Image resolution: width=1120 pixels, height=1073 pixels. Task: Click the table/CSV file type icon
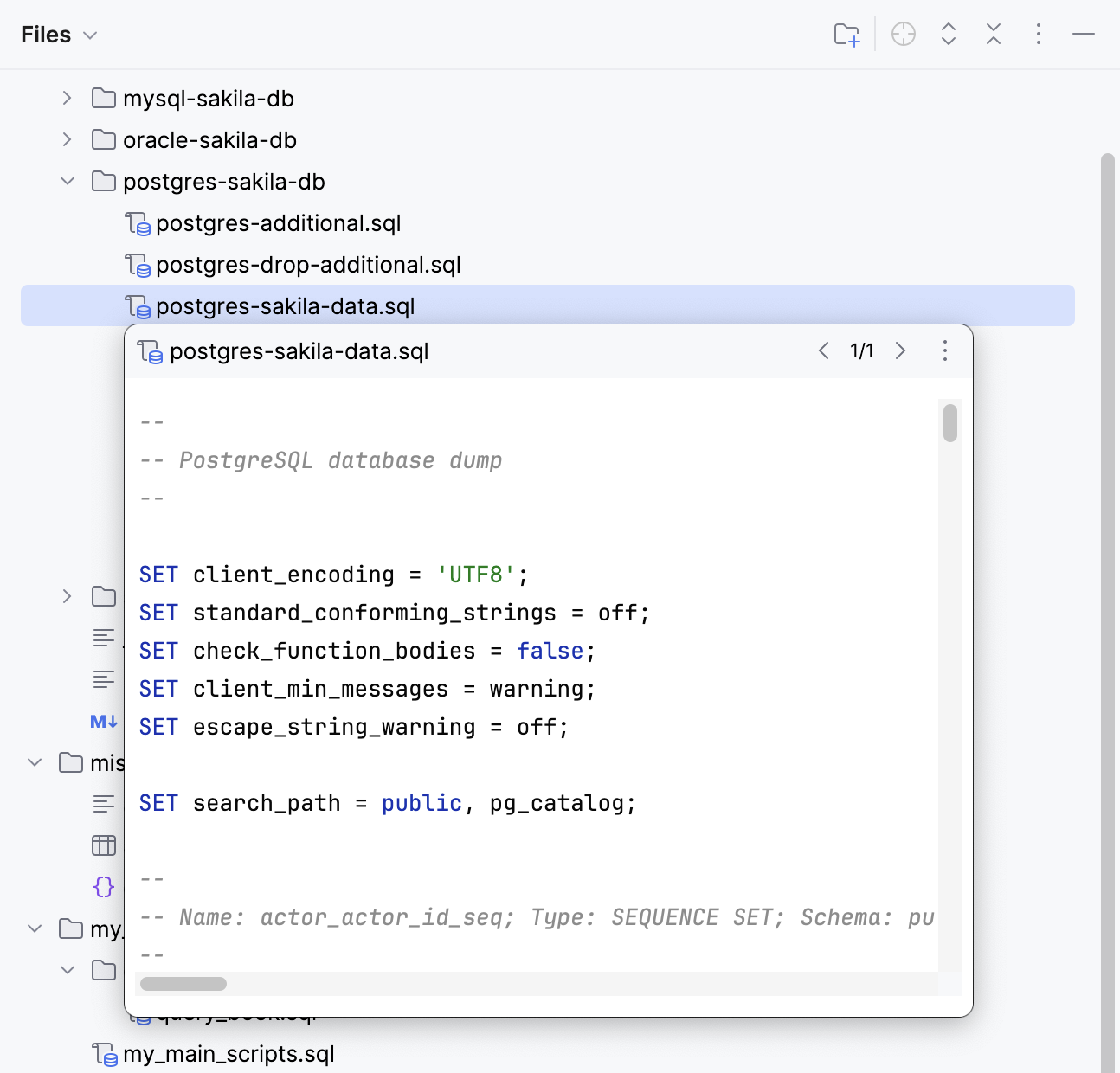pos(103,845)
